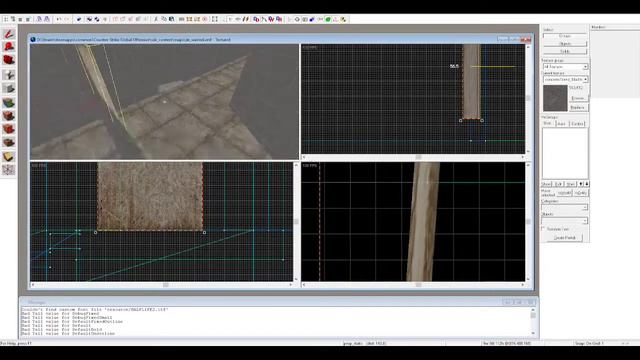Click the current texture preview thumbnail
Image resolution: width=640 pixels, height=360 pixels.
pos(555,98)
